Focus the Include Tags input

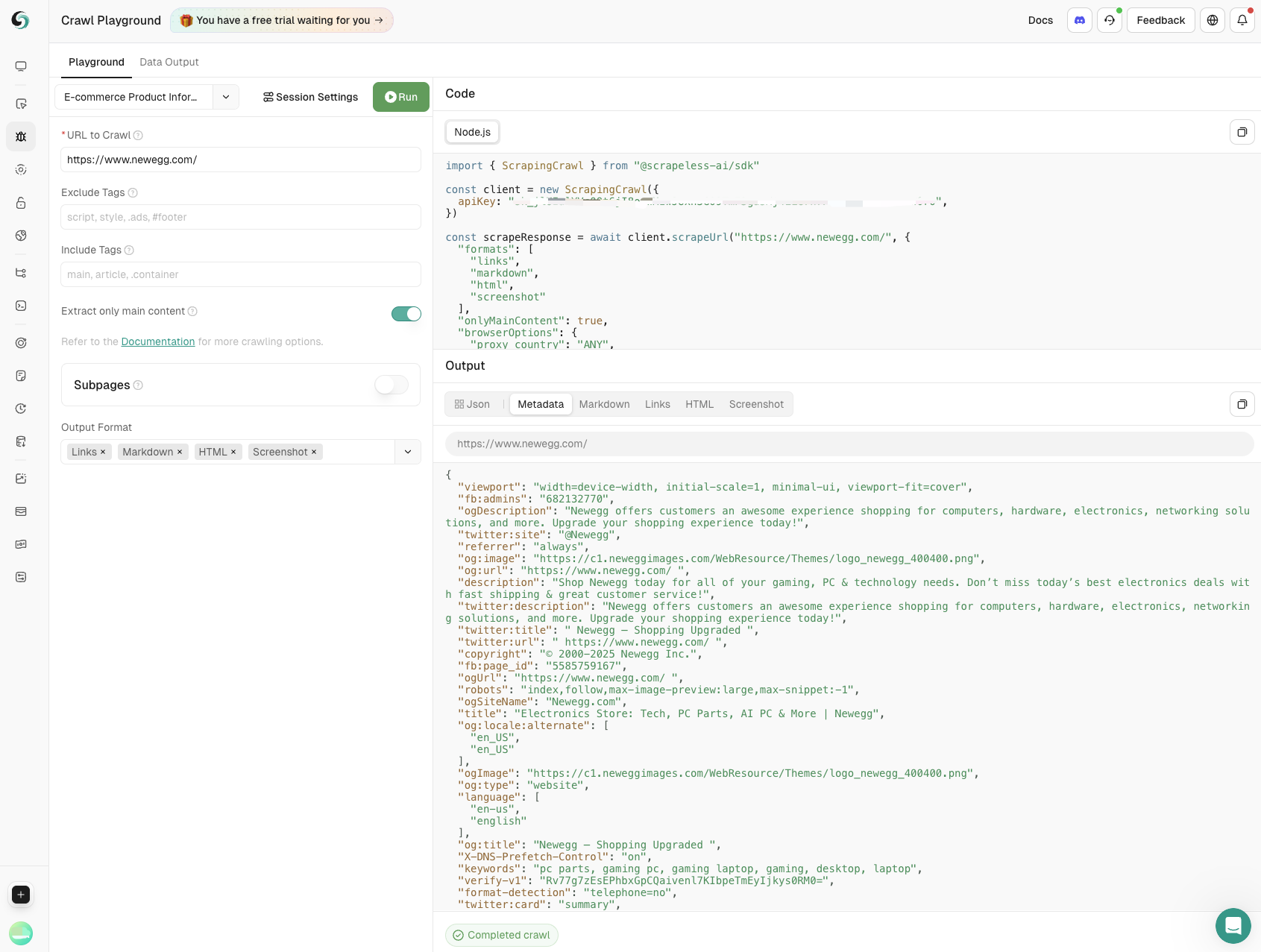click(x=241, y=274)
